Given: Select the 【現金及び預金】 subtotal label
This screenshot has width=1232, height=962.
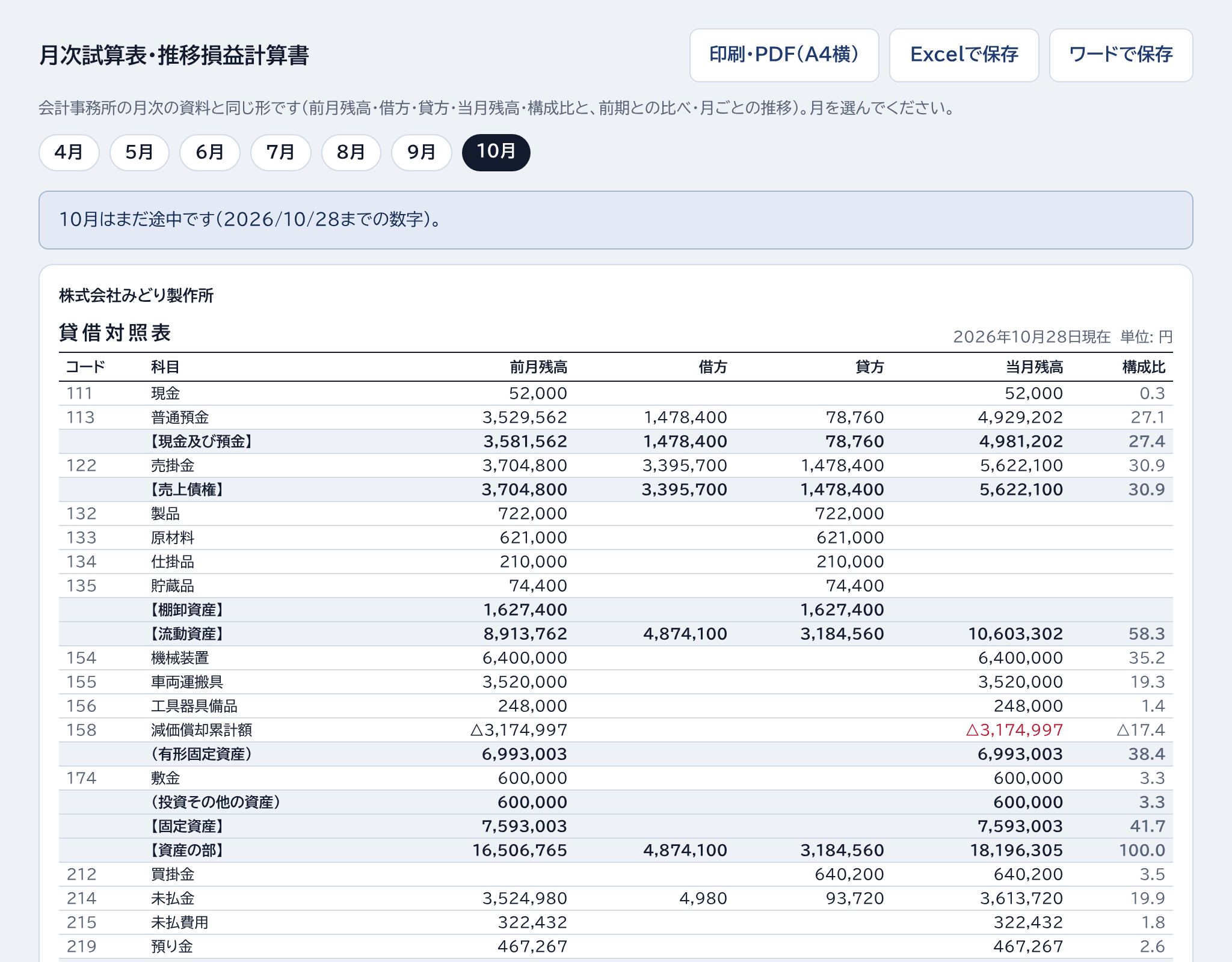Looking at the screenshot, I should coord(200,441).
